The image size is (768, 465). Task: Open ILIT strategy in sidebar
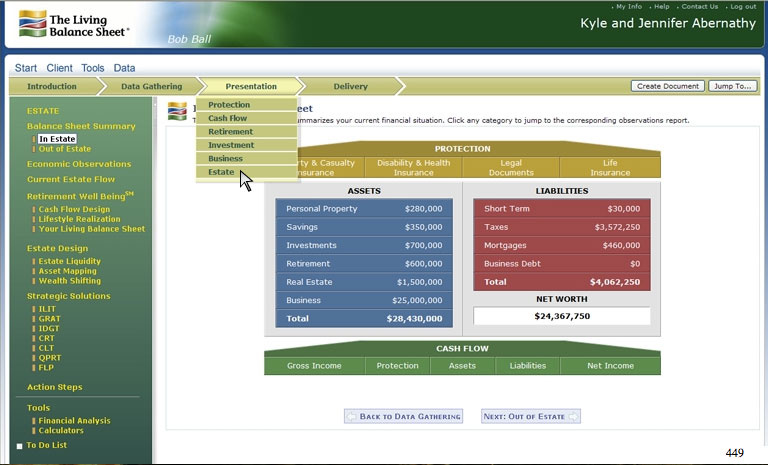[47, 309]
